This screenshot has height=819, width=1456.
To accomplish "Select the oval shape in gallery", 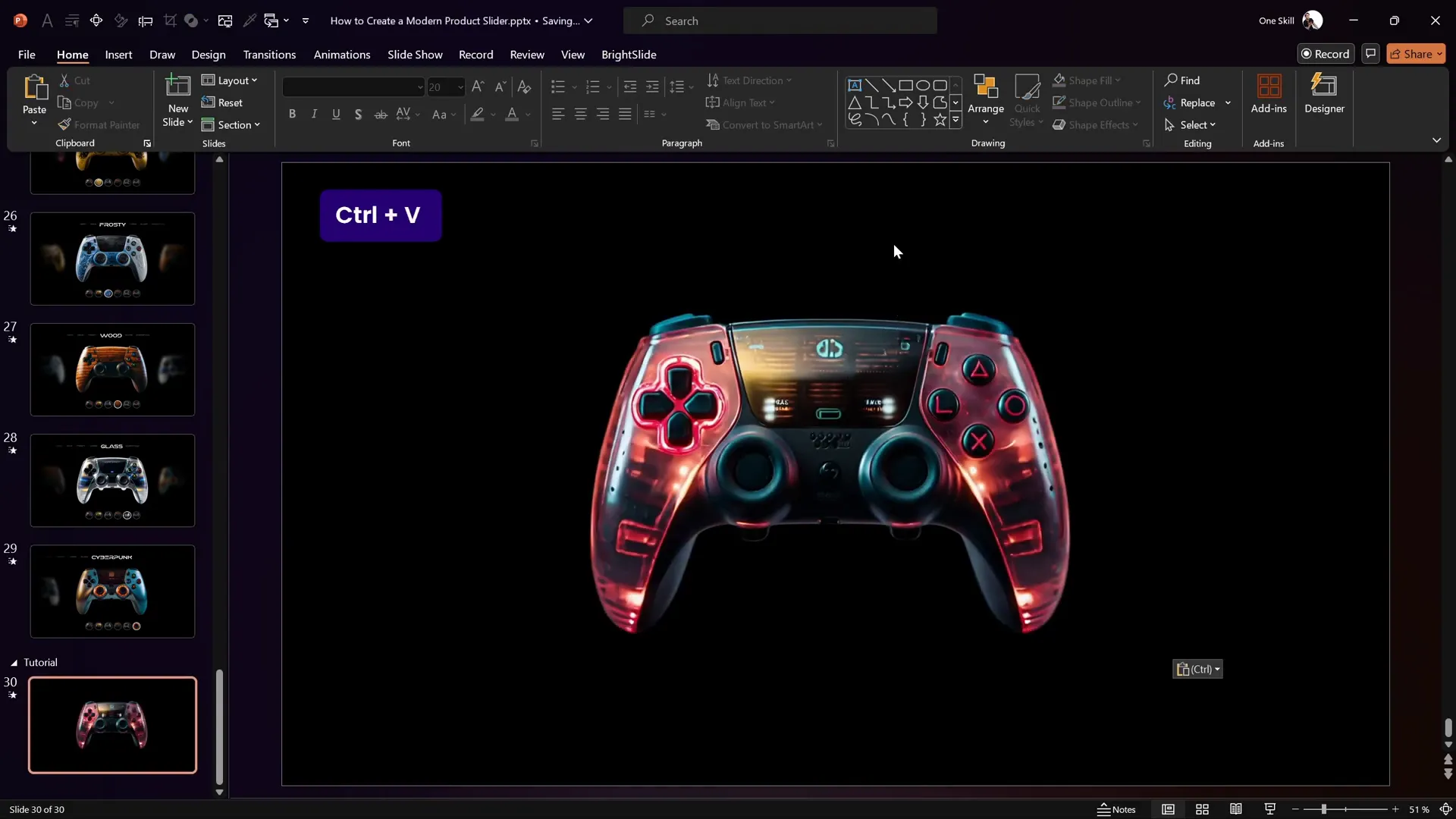I will click(923, 85).
